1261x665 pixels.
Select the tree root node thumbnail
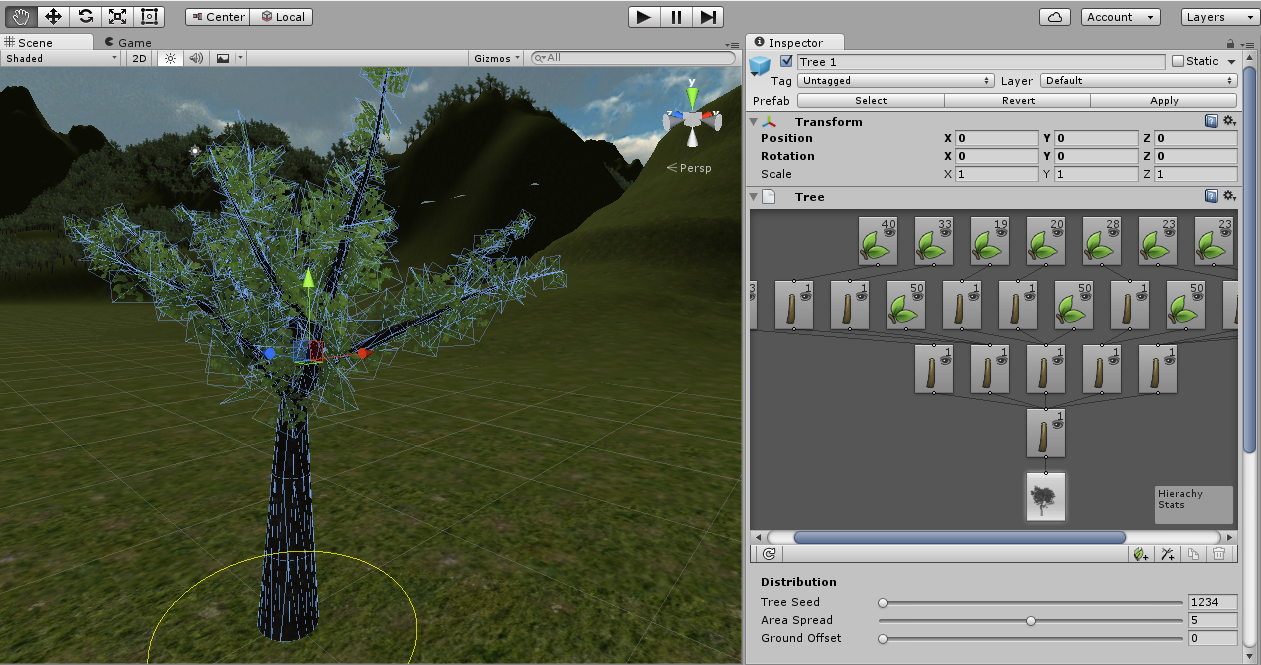pos(1045,497)
